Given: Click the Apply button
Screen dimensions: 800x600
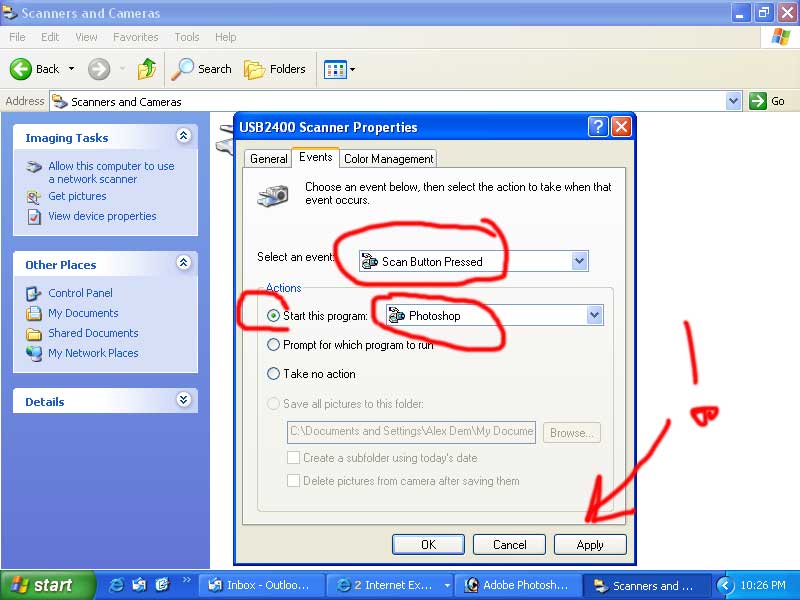Looking at the screenshot, I should coord(590,544).
